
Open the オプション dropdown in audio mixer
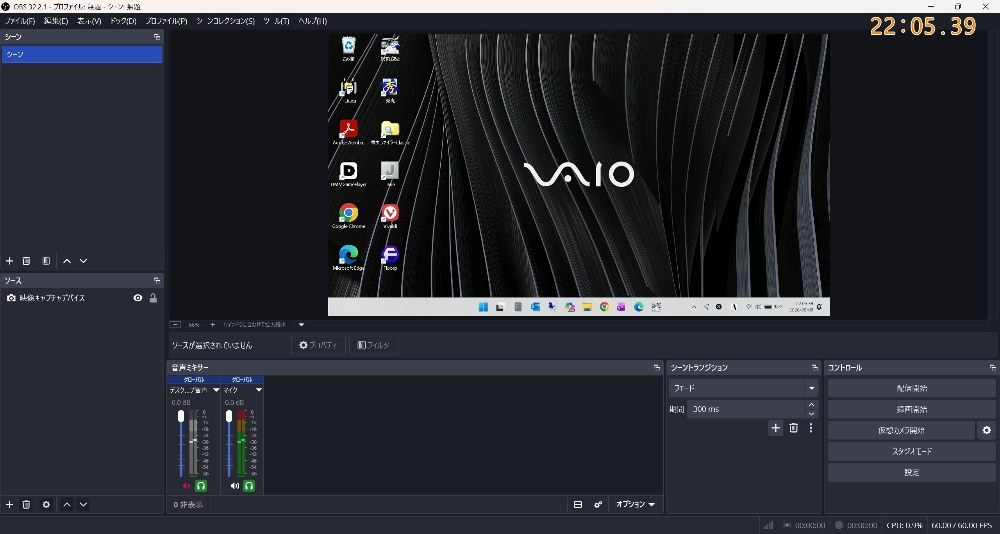[x=635, y=505]
